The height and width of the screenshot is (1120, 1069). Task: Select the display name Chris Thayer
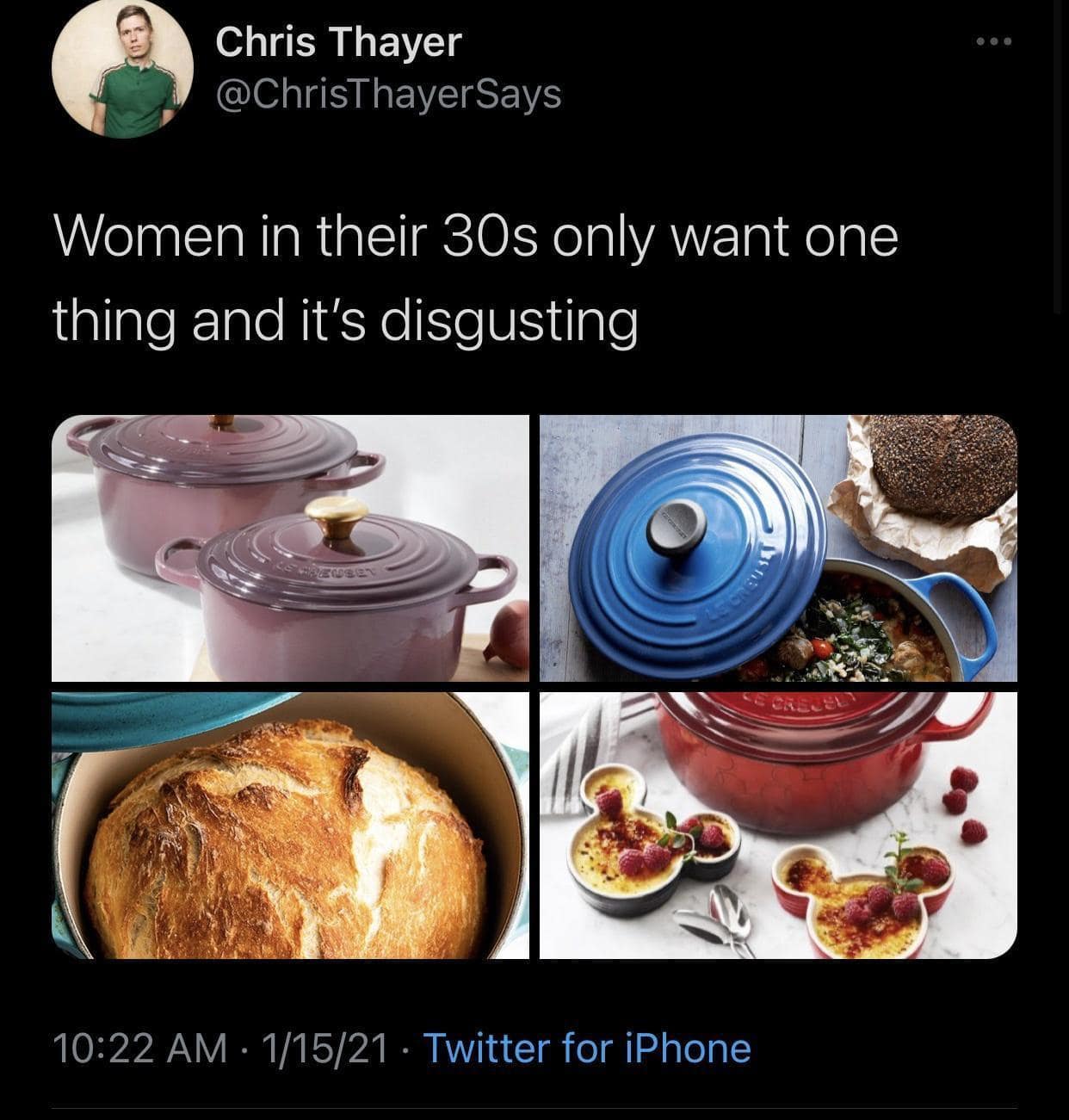(338, 40)
